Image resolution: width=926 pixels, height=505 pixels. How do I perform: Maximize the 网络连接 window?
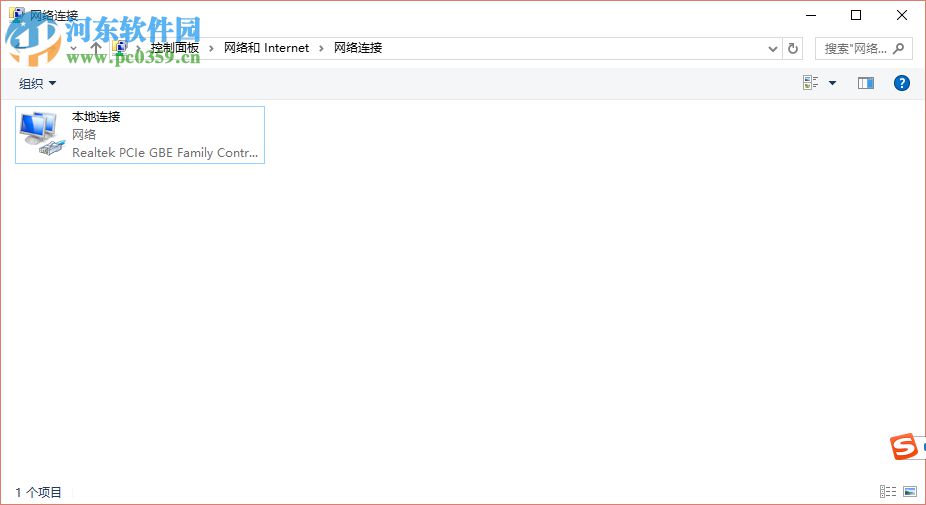[x=856, y=15]
